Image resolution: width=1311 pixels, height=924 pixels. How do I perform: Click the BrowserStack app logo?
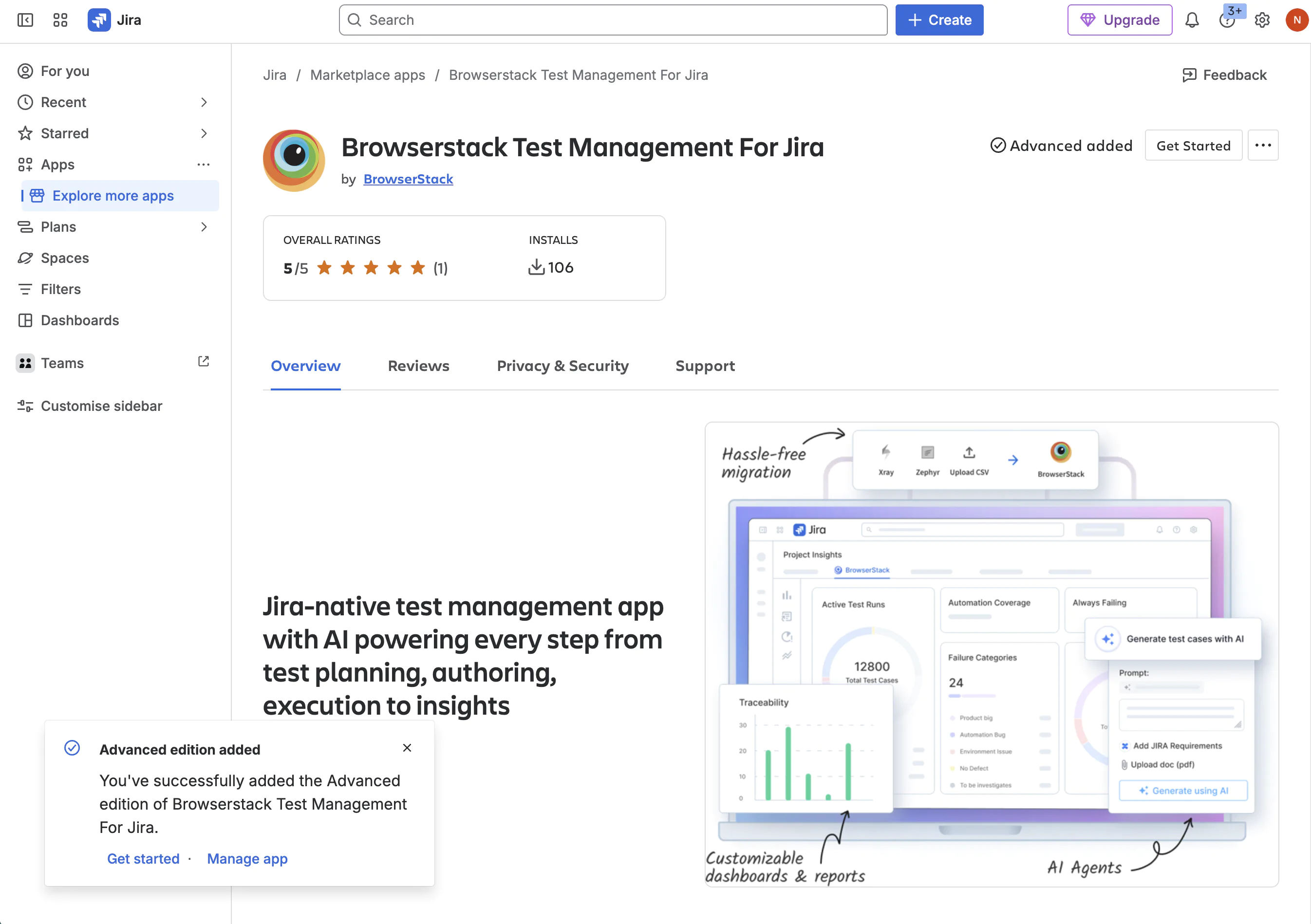coord(294,160)
